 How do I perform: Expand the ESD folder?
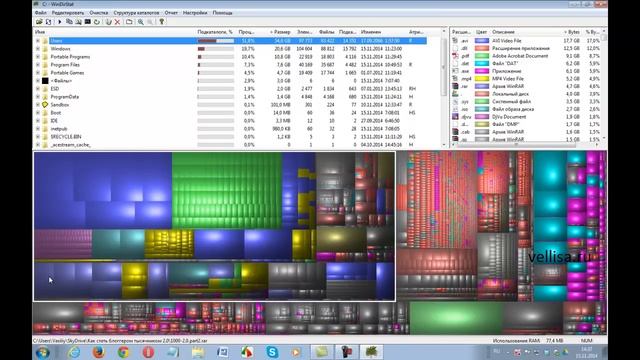(38, 89)
